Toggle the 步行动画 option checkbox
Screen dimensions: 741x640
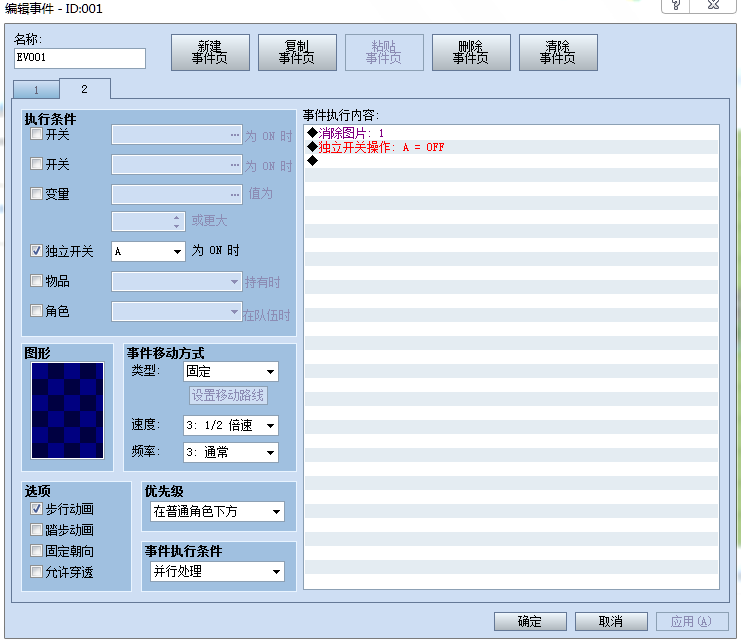(36, 509)
